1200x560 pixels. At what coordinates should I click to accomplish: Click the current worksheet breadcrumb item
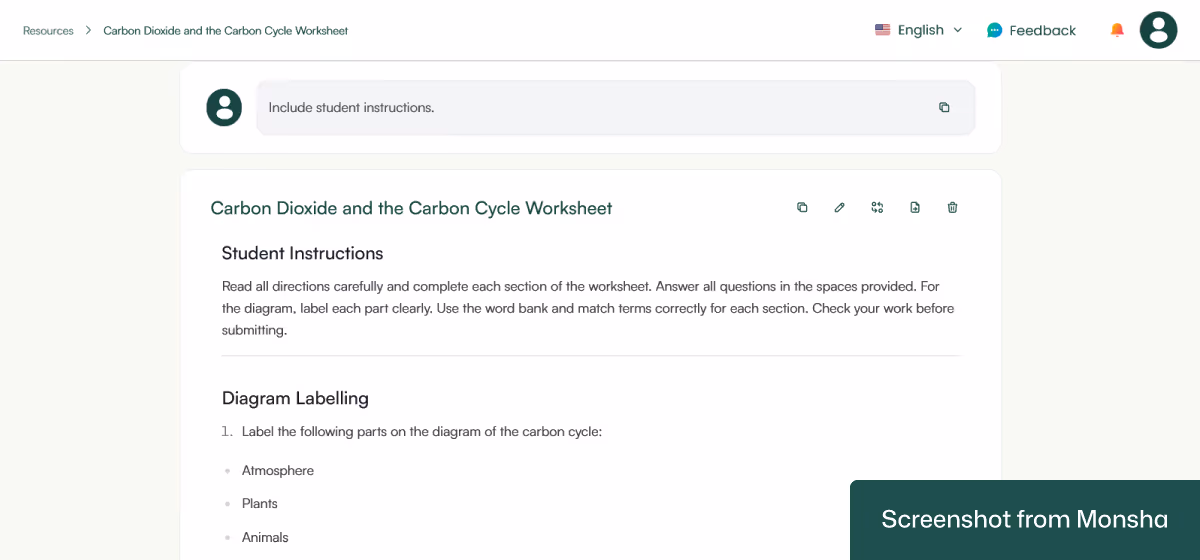[x=226, y=31]
